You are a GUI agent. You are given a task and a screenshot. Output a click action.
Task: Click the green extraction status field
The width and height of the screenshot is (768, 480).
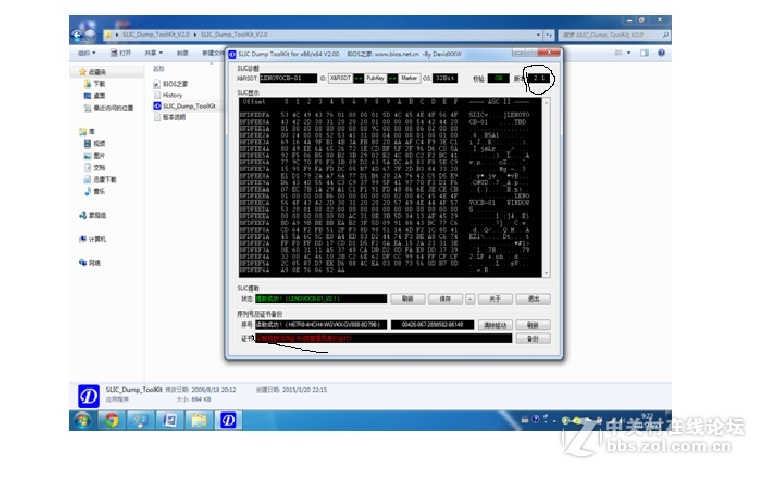[x=321, y=299]
